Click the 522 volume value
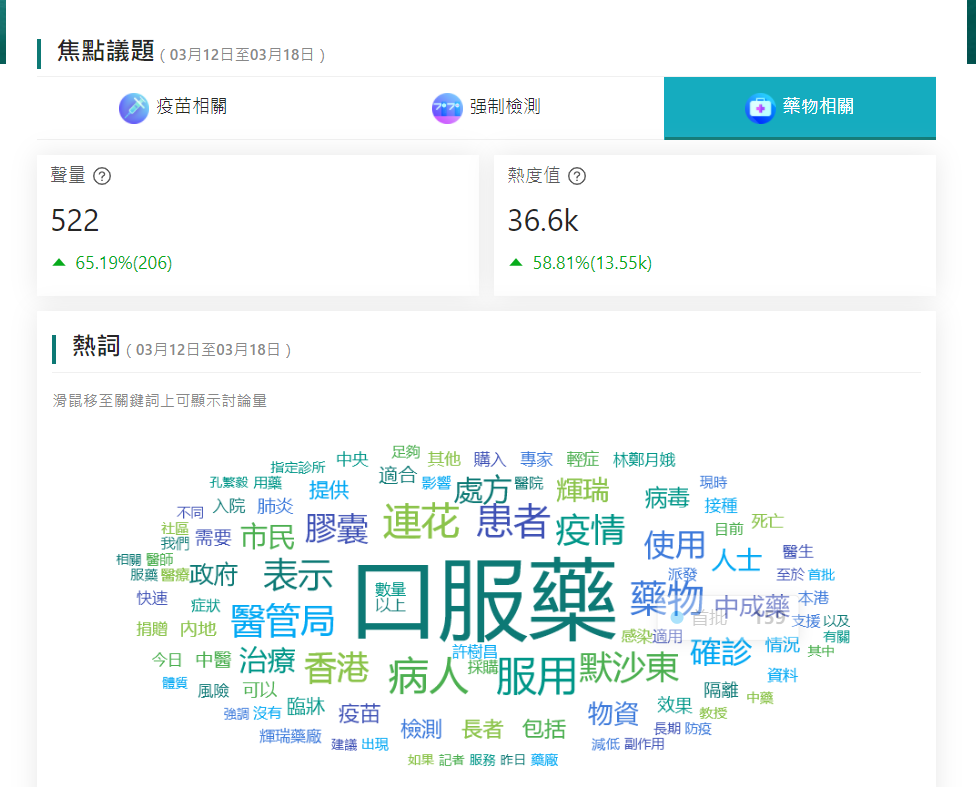 click(75, 220)
